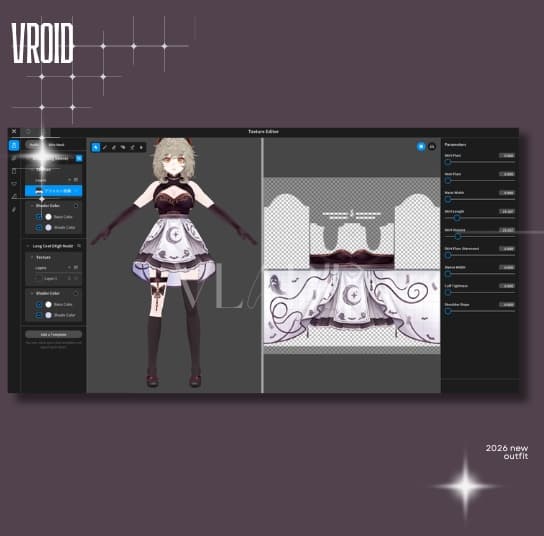This screenshot has width=544, height=536.
Task: Click the dark round button above the UV canvas
Action: tap(432, 147)
